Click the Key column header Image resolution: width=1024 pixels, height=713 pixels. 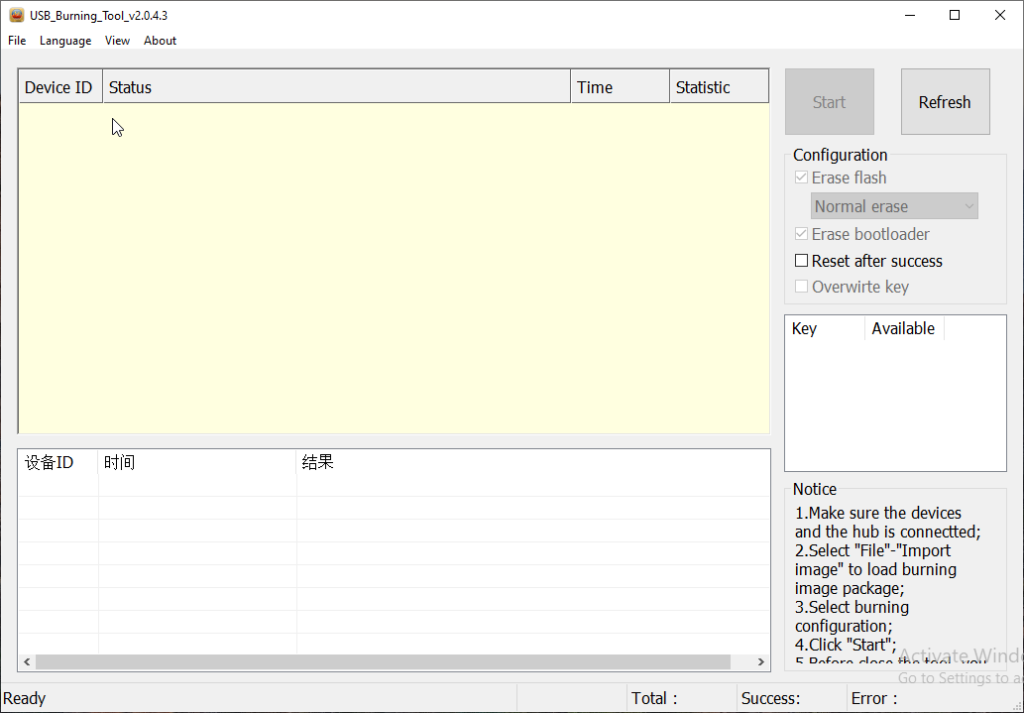click(824, 328)
